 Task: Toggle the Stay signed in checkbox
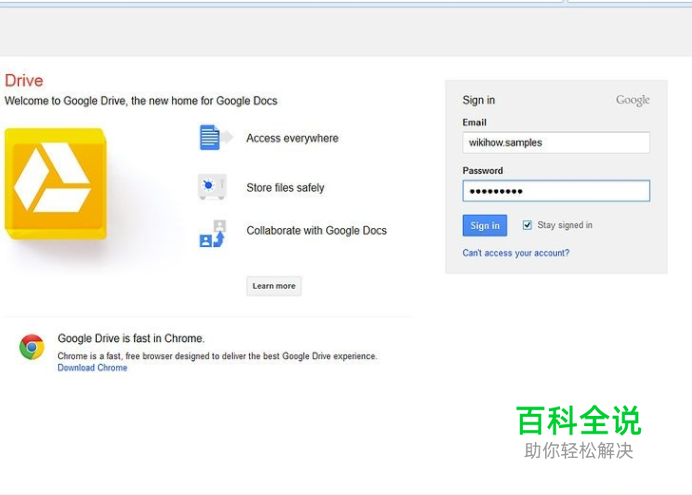(527, 225)
